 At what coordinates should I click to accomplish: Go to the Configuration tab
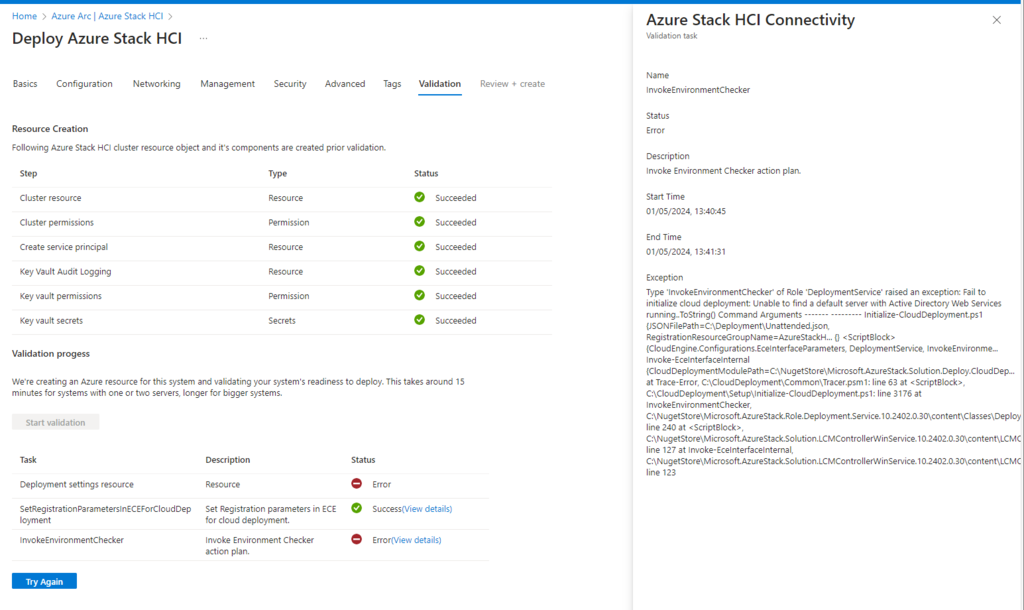(x=84, y=84)
